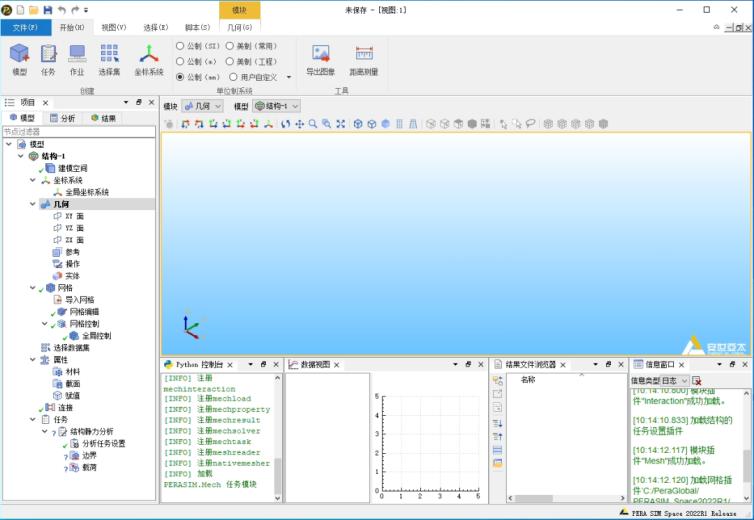Collapse the 坐标系统 tree node
The width and height of the screenshot is (754, 520).
tap(33, 180)
